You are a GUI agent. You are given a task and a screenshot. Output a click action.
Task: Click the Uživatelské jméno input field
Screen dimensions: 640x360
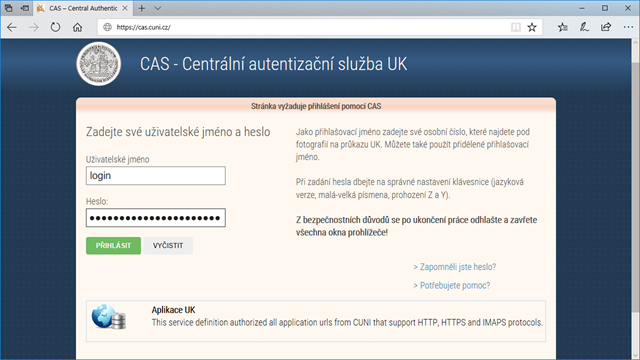click(156, 176)
